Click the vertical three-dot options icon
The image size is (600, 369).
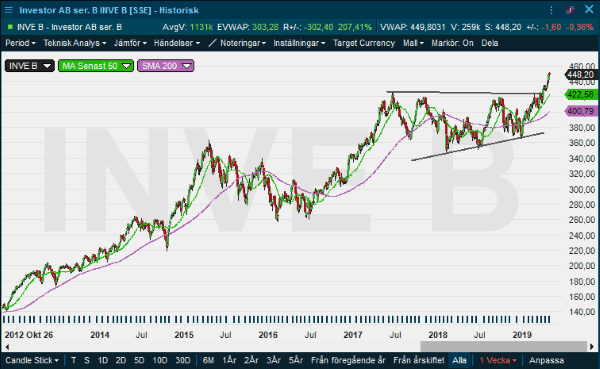click(551, 10)
